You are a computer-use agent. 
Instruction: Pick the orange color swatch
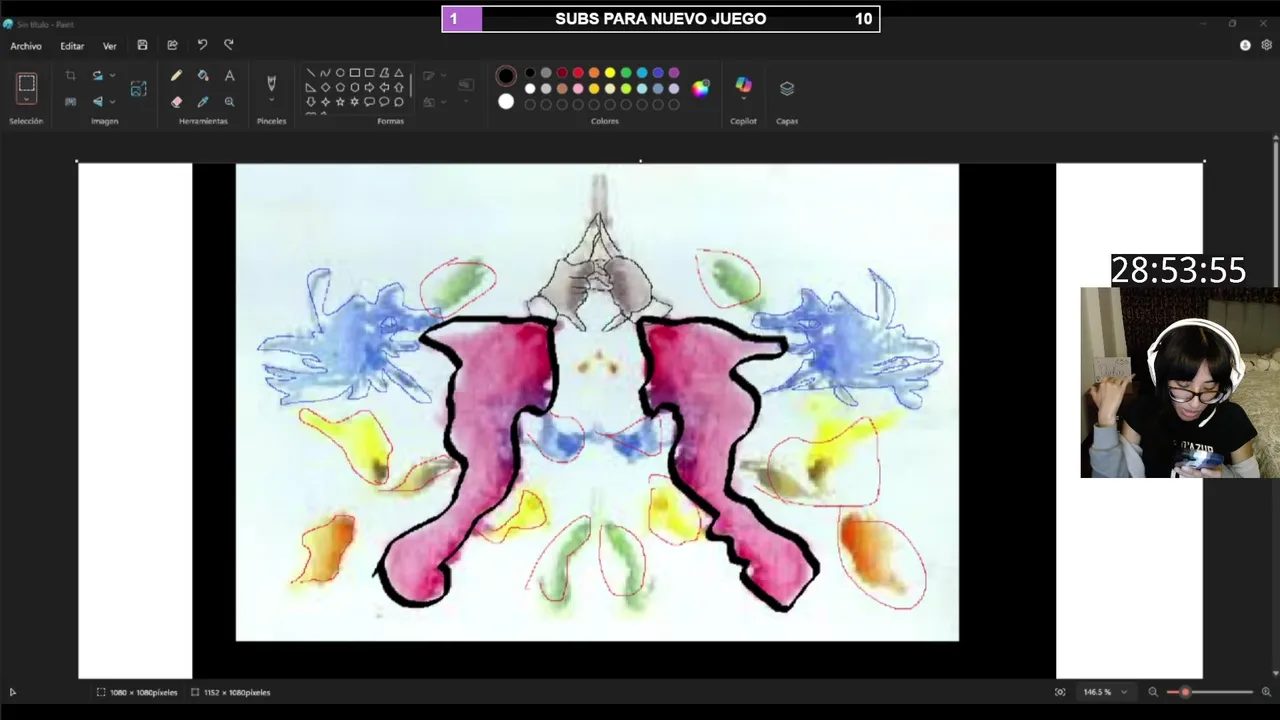(594, 73)
